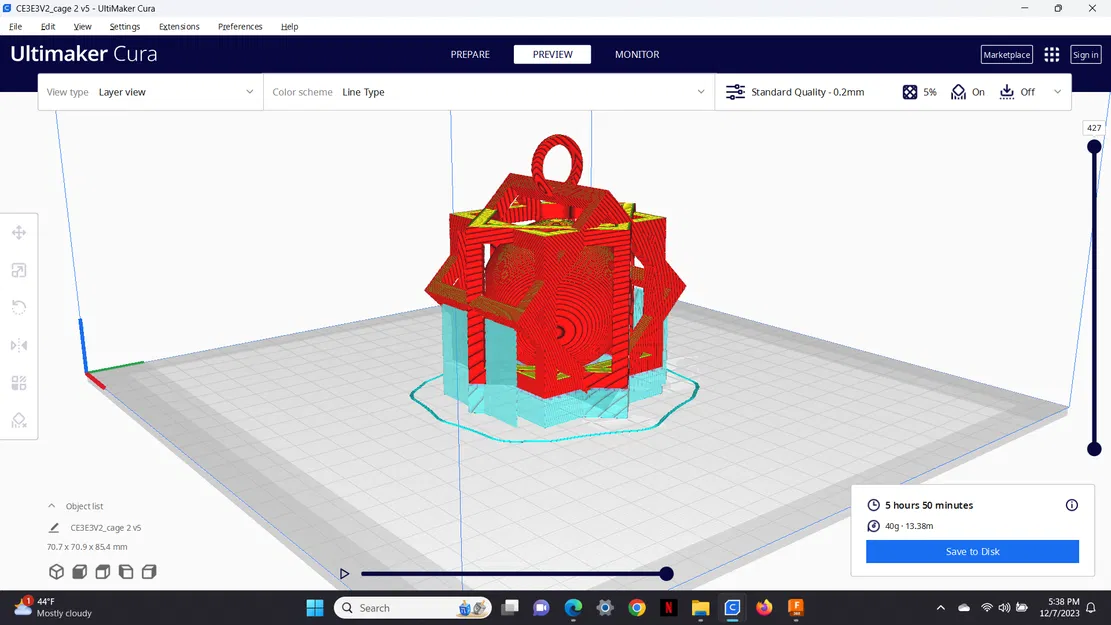
Task: Click the taskbar Search box
Action: point(413,607)
